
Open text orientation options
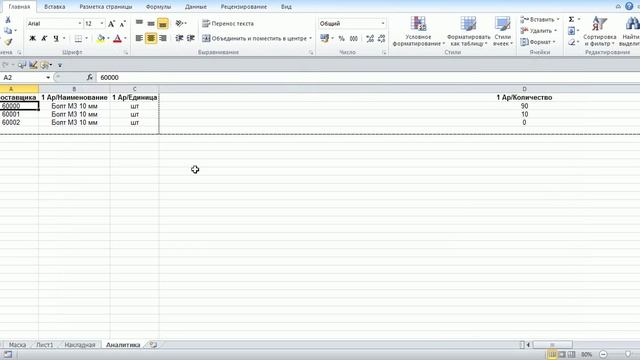coord(180,24)
